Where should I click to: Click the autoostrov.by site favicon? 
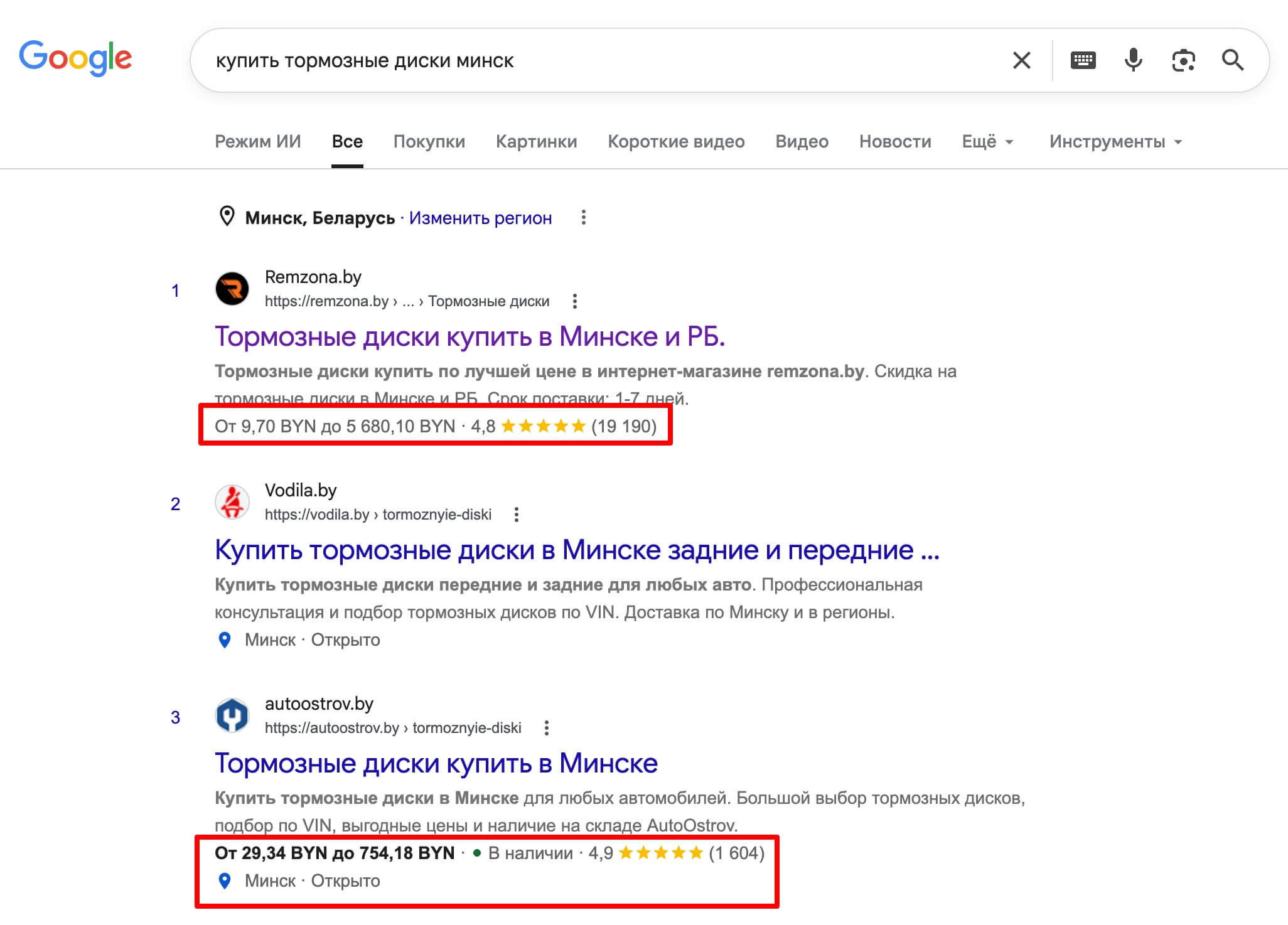(232, 715)
